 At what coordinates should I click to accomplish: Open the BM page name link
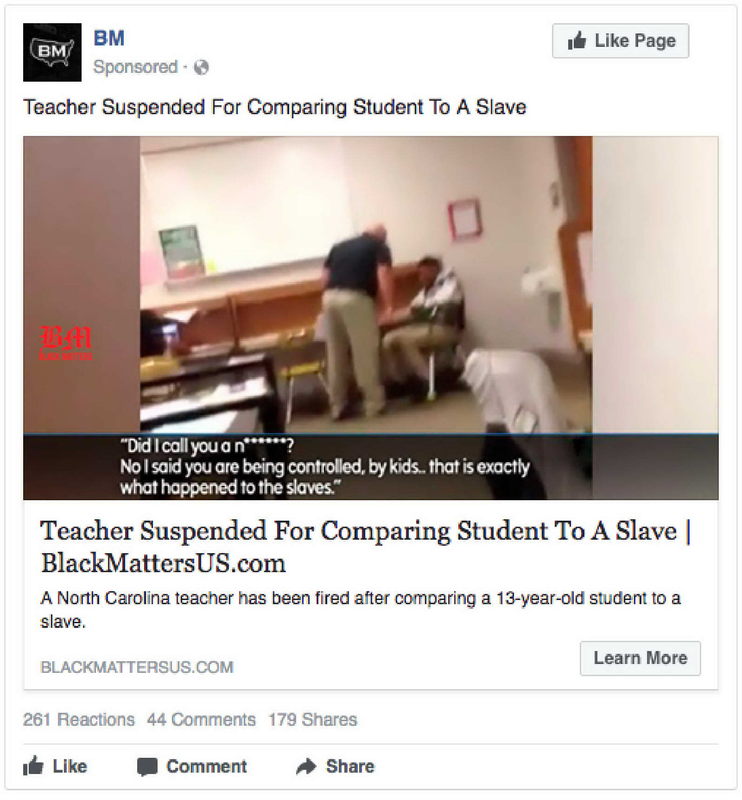[x=109, y=38]
